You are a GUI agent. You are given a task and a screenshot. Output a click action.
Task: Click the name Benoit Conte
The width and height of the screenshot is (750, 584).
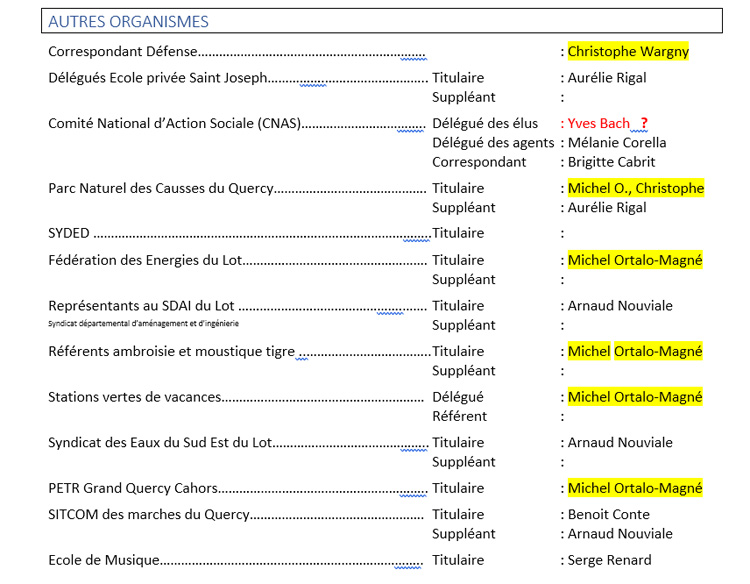pyautogui.click(x=608, y=515)
